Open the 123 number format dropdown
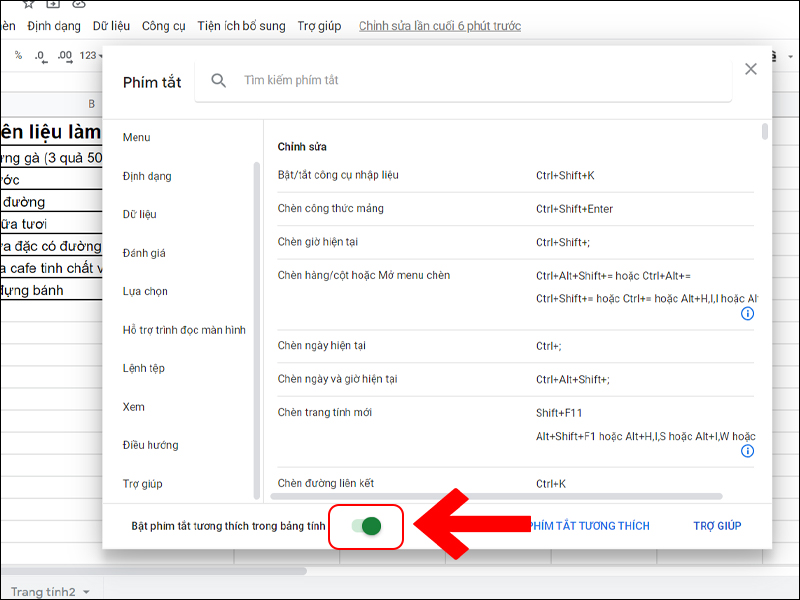This screenshot has width=800, height=600. click(91, 55)
